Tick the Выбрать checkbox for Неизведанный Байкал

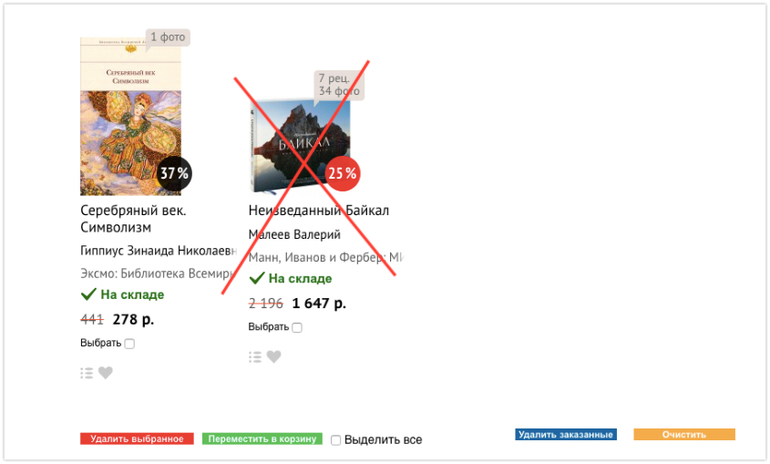click(297, 328)
